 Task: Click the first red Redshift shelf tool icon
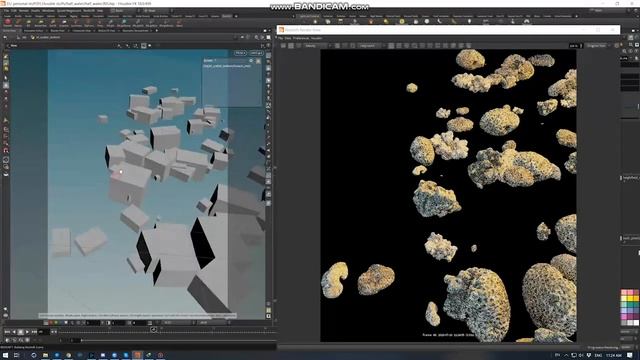8,22
